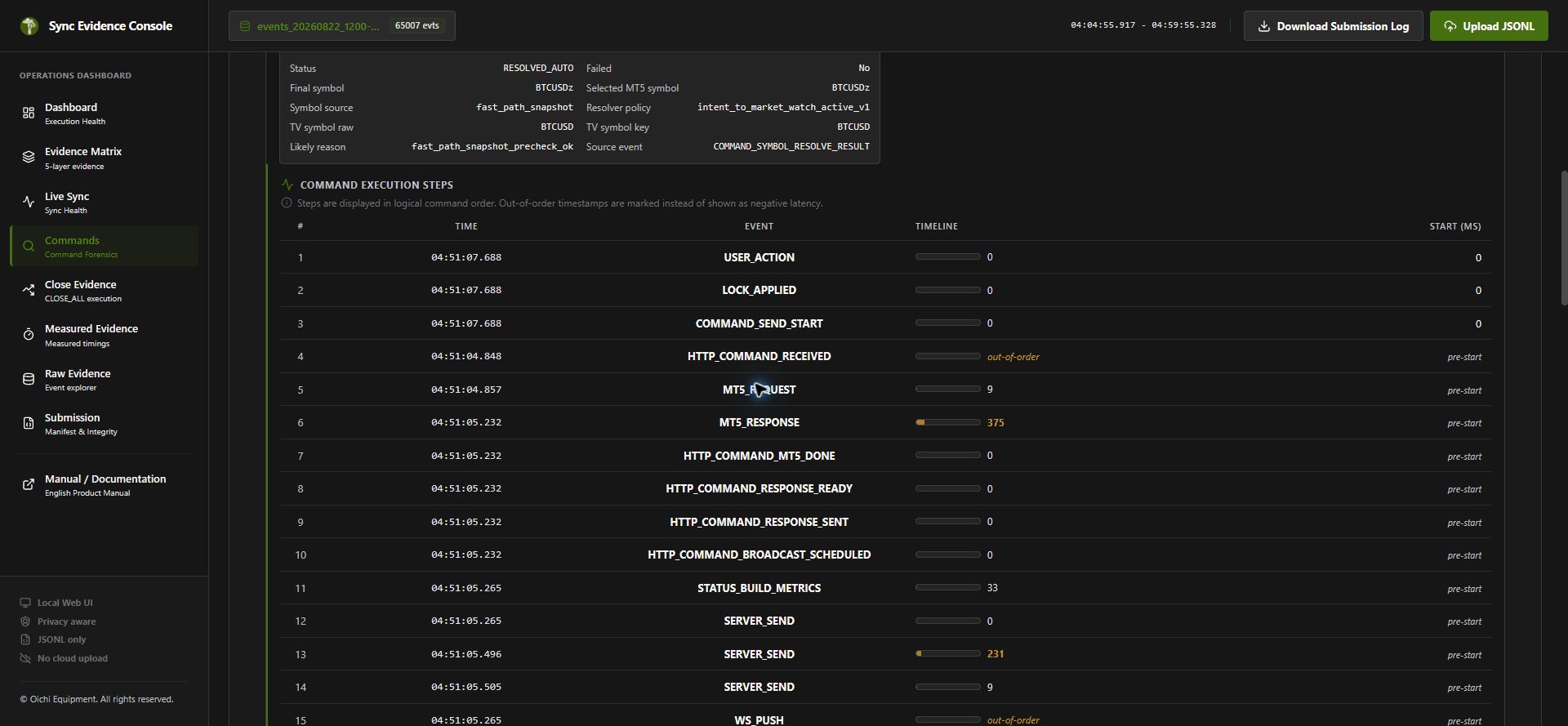The width and height of the screenshot is (1568, 726).
Task: Click the page vertical scrollbar thumb
Action: (1564, 238)
